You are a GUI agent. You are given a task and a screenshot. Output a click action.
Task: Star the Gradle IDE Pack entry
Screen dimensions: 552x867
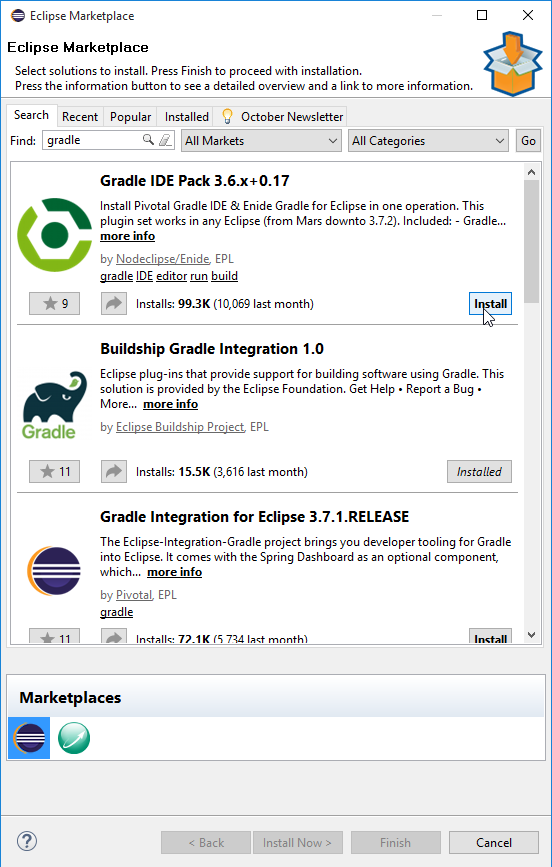click(54, 304)
